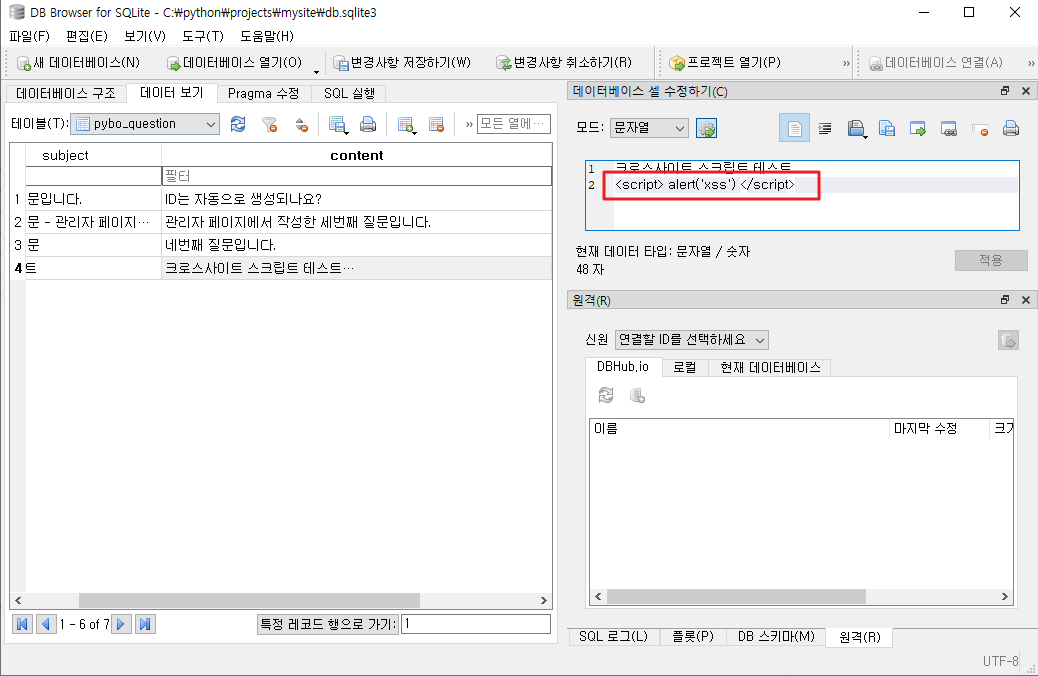The image size is (1038, 676).
Task: Click the refresh table data icon
Action: coord(238,124)
